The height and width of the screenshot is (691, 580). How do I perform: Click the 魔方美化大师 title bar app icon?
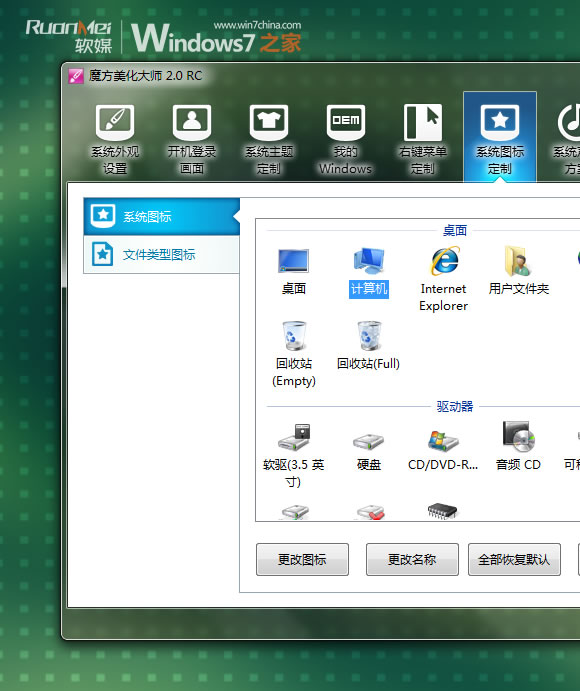coord(76,76)
